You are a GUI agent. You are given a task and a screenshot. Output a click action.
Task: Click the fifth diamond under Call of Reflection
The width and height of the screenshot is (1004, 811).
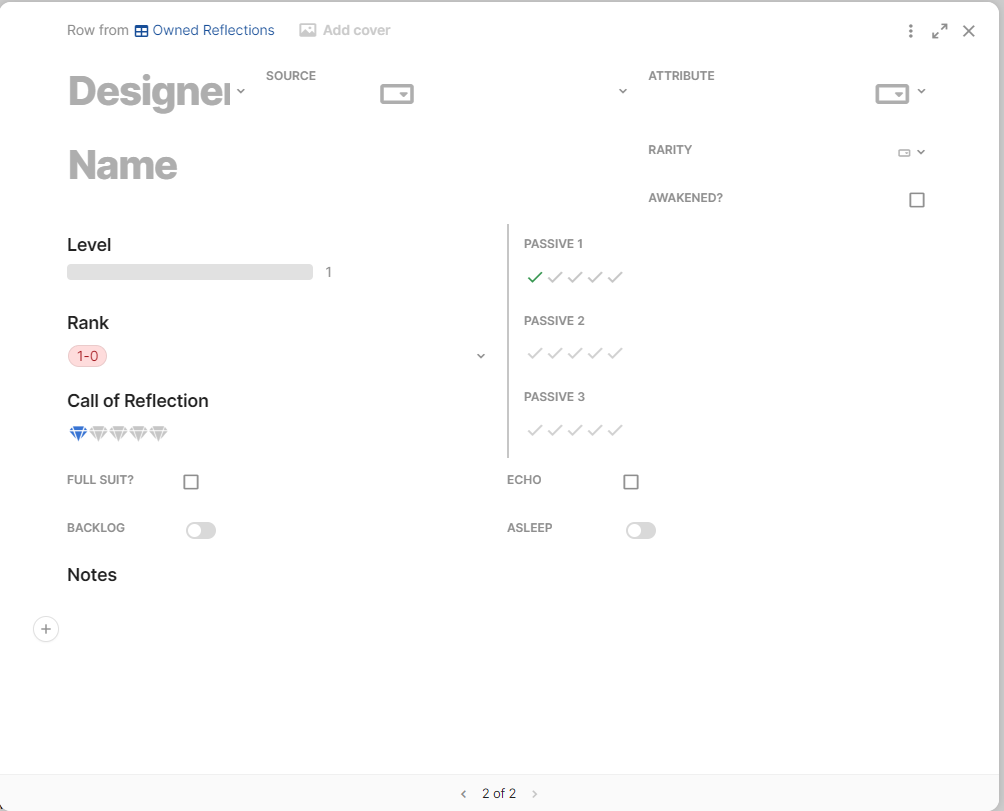pos(158,433)
